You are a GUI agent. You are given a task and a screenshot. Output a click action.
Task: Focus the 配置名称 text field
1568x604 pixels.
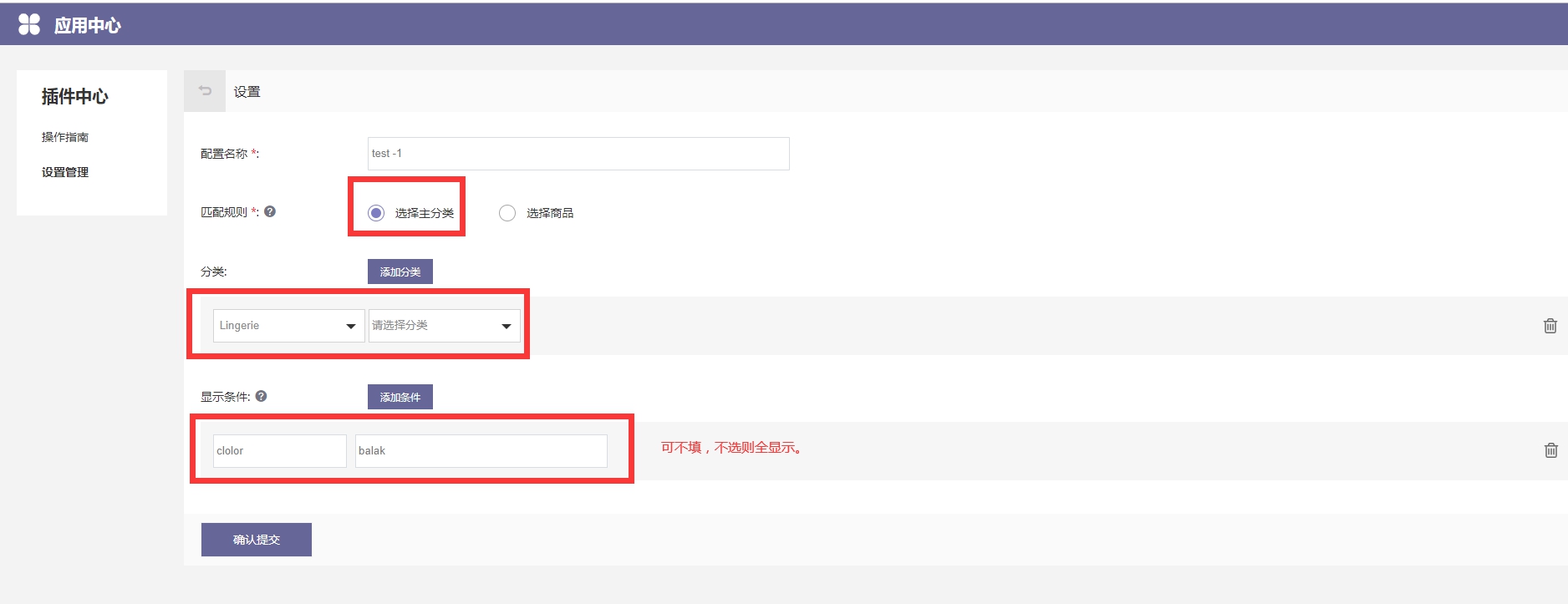point(578,154)
